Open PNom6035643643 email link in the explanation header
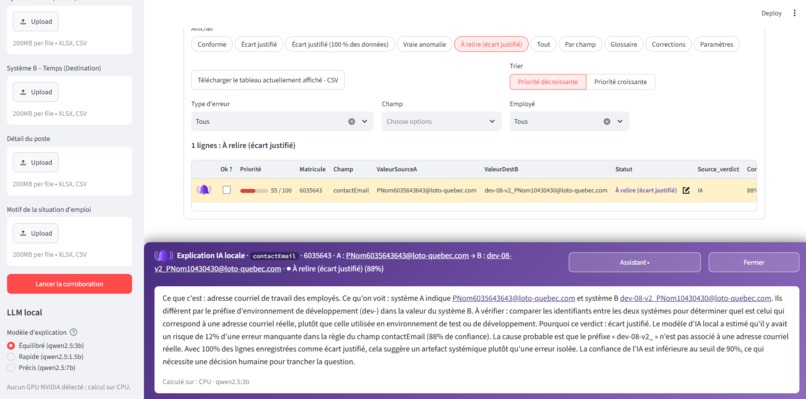Viewport: 806px width, 399px height. 407,256
